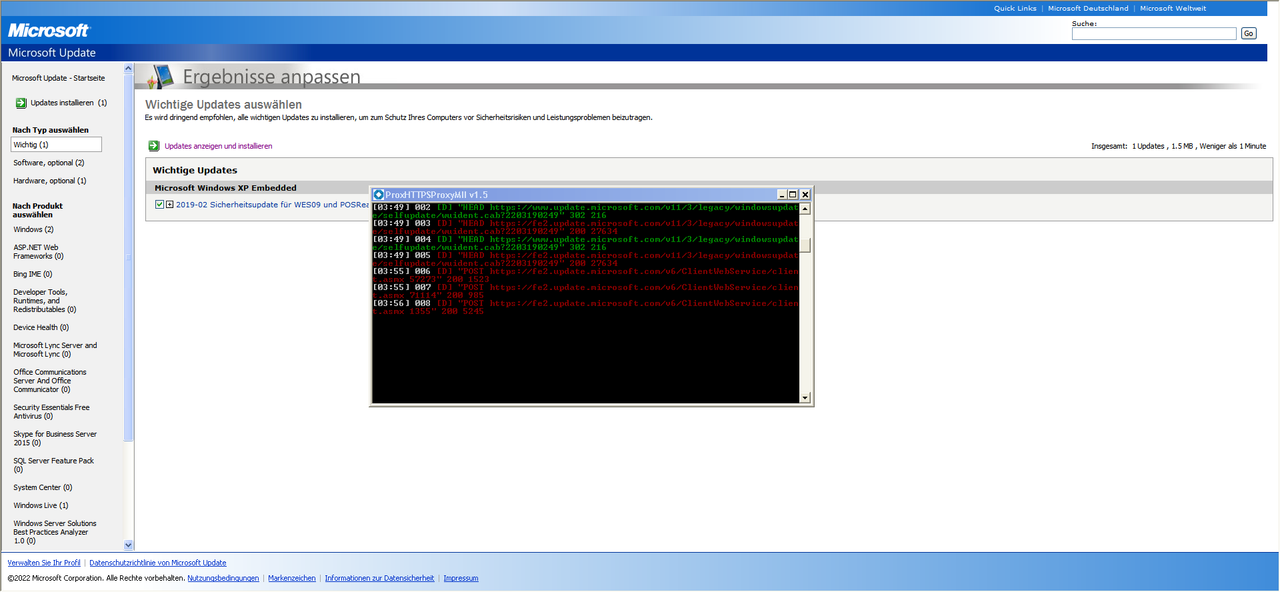Filter by SQL Server Feature Pack (0)
1280x592 pixels.
[x=54, y=465]
